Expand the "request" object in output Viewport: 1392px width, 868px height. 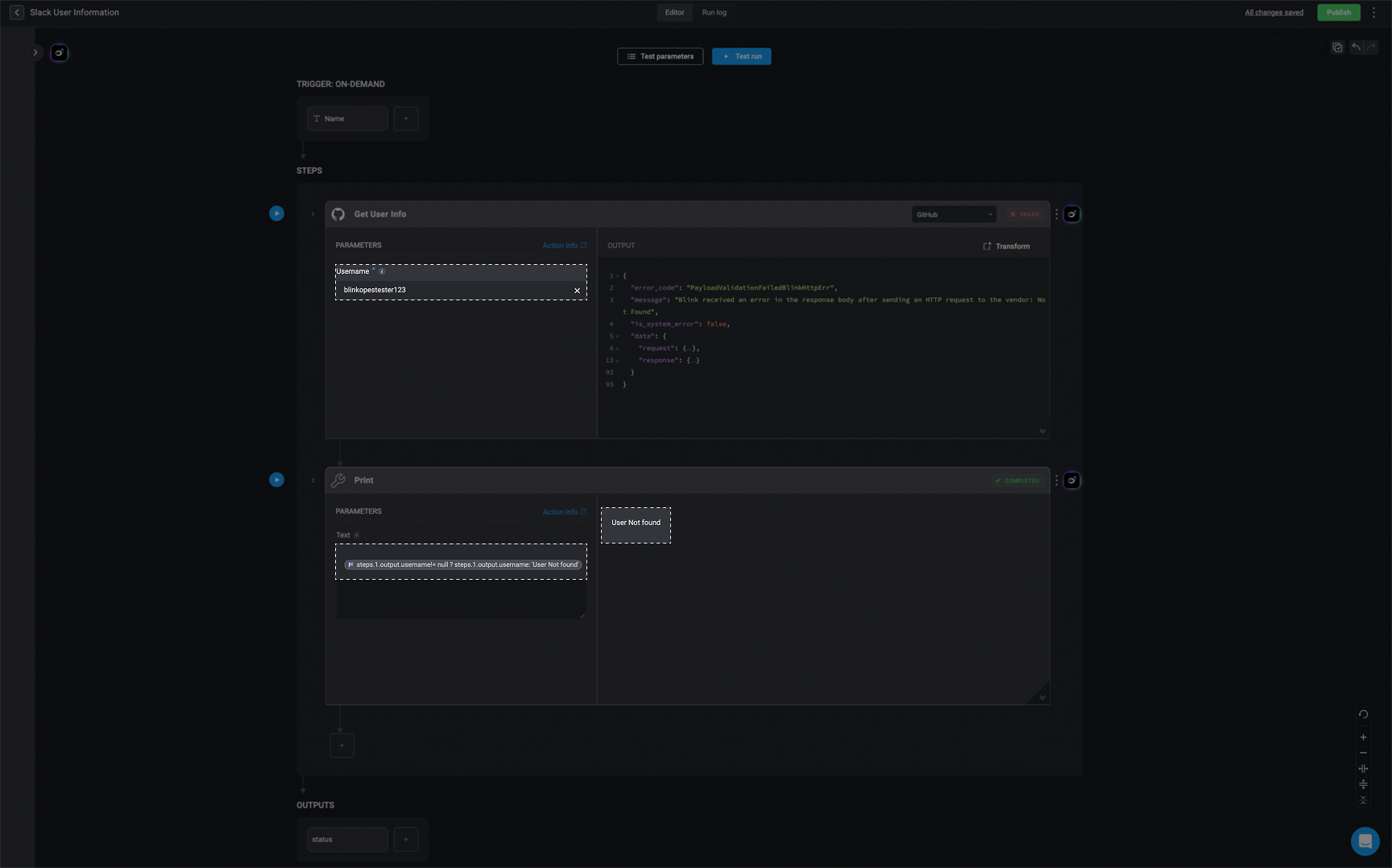pos(618,349)
